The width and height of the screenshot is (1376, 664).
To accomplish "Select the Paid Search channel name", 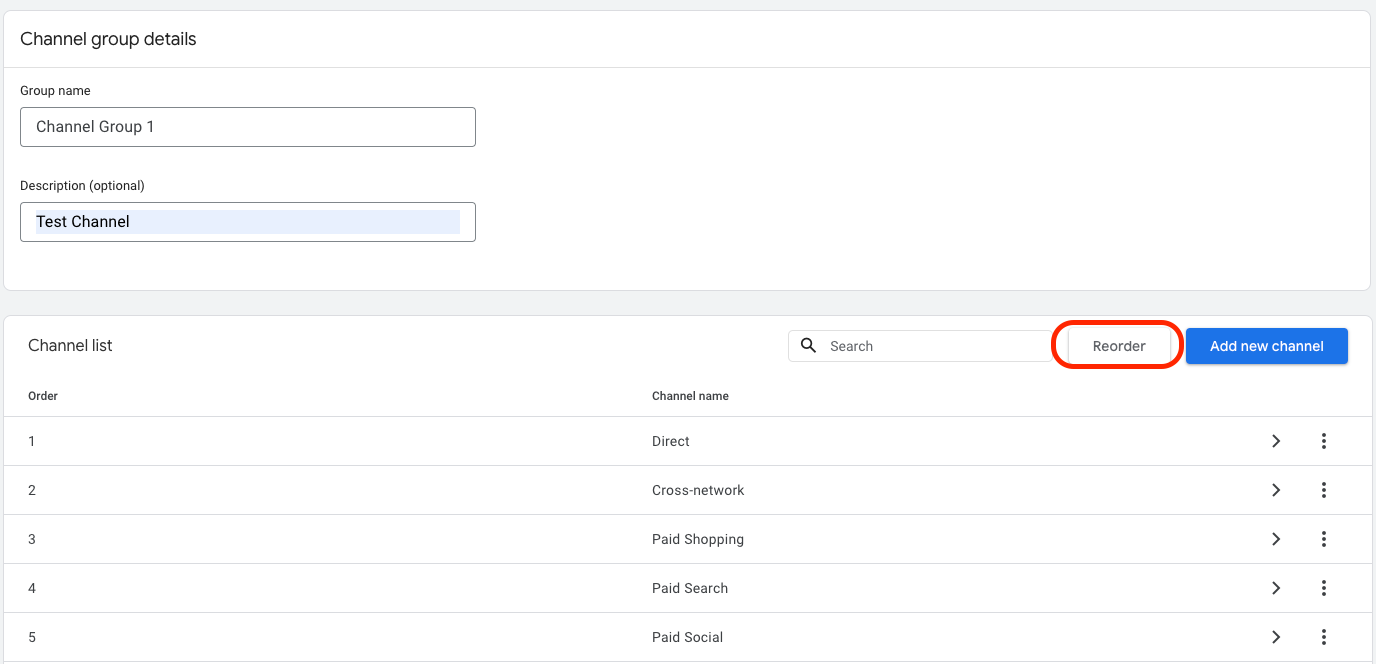I will [690, 588].
